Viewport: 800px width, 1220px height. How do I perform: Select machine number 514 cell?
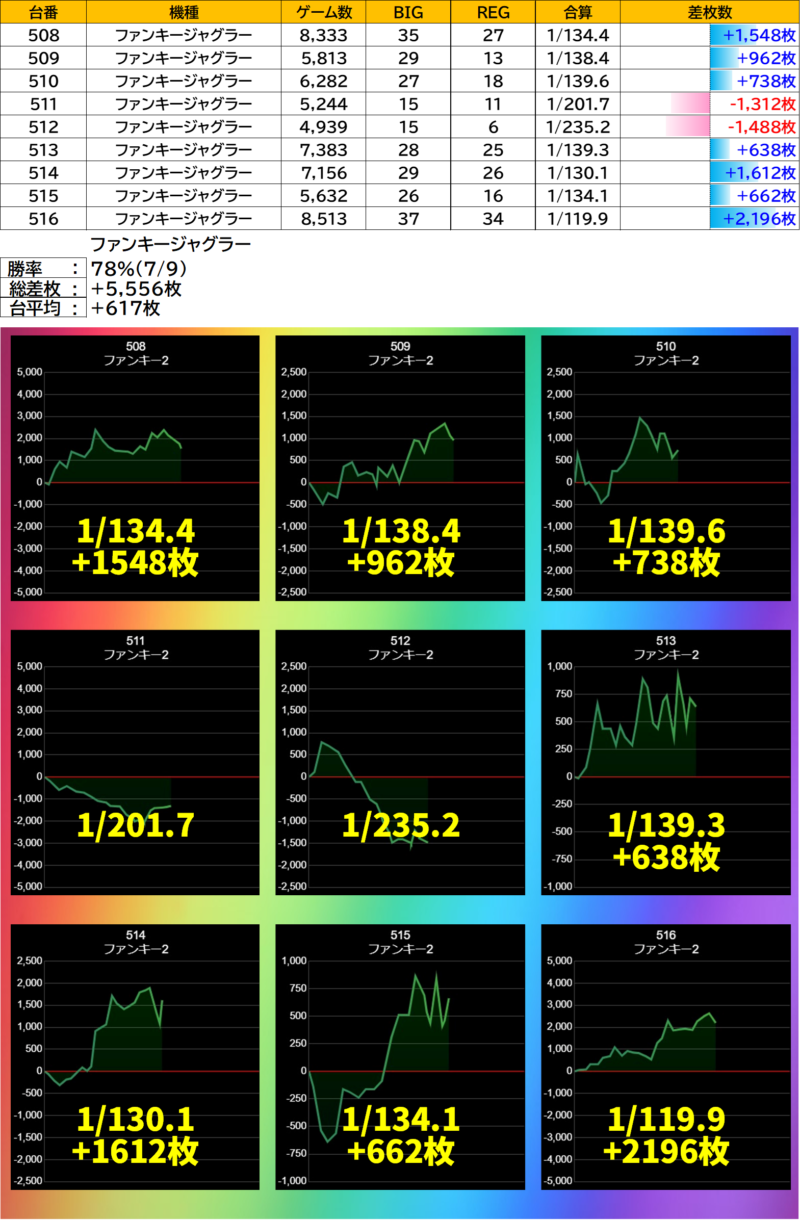pos(44,173)
